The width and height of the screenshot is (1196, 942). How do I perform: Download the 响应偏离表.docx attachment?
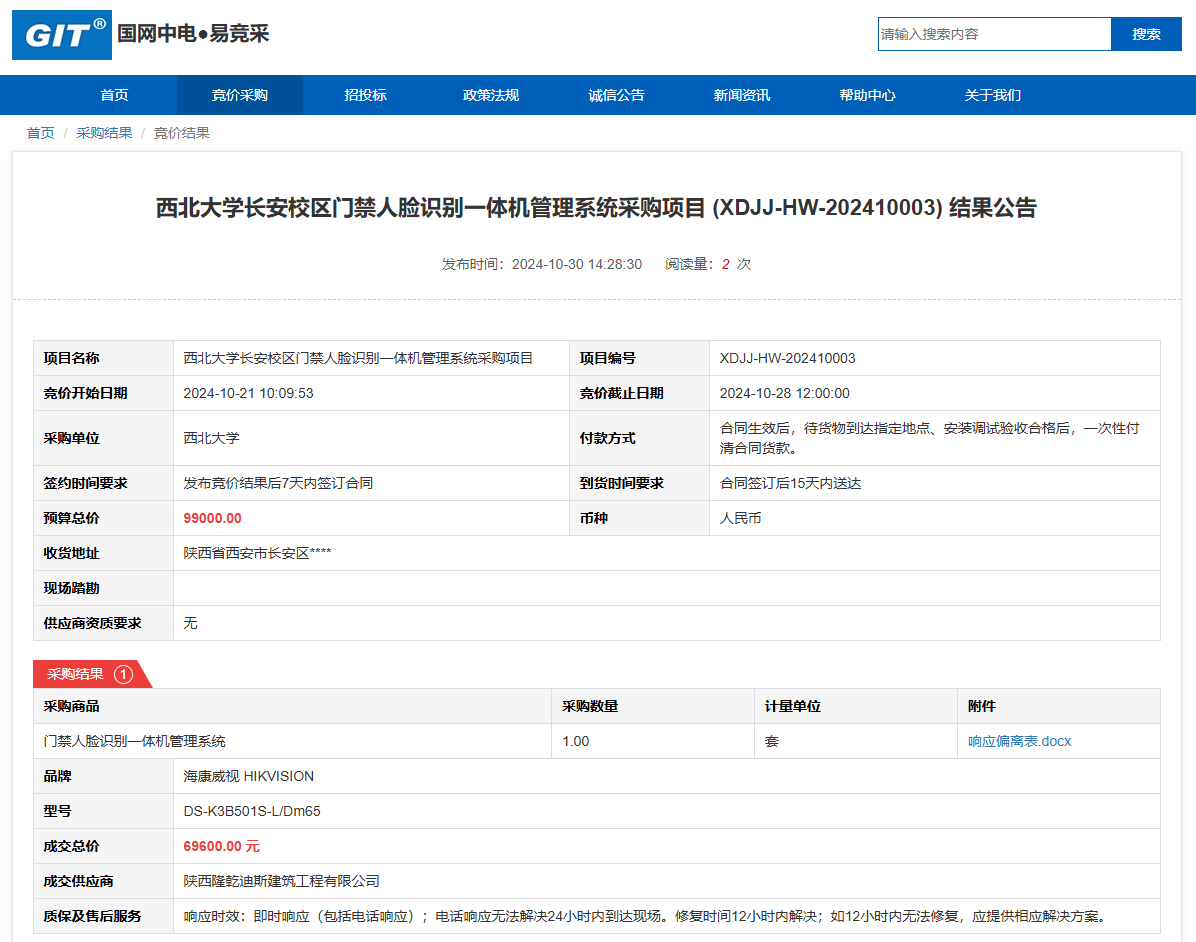click(x=1019, y=741)
